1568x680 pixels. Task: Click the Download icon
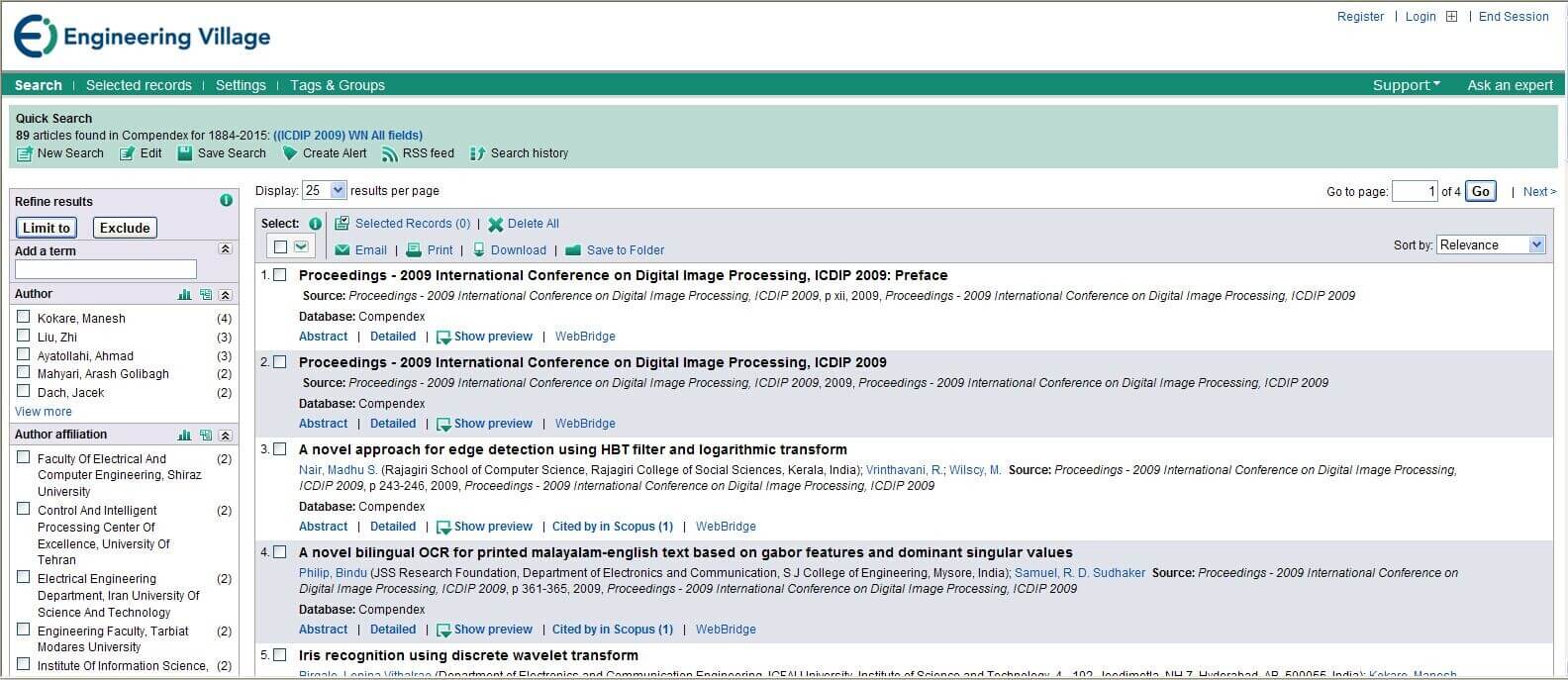(x=479, y=250)
